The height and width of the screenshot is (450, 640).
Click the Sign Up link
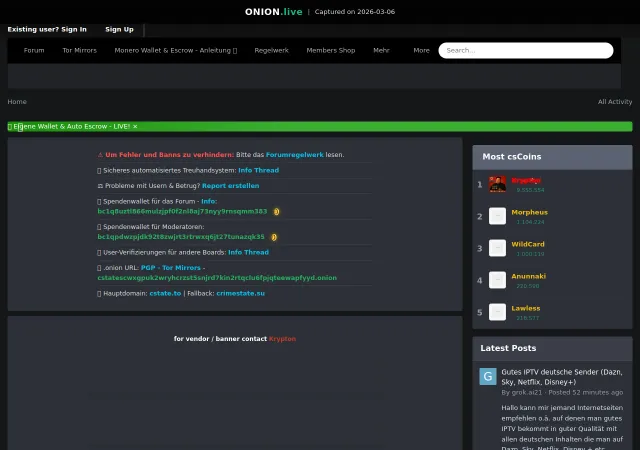[119, 29]
